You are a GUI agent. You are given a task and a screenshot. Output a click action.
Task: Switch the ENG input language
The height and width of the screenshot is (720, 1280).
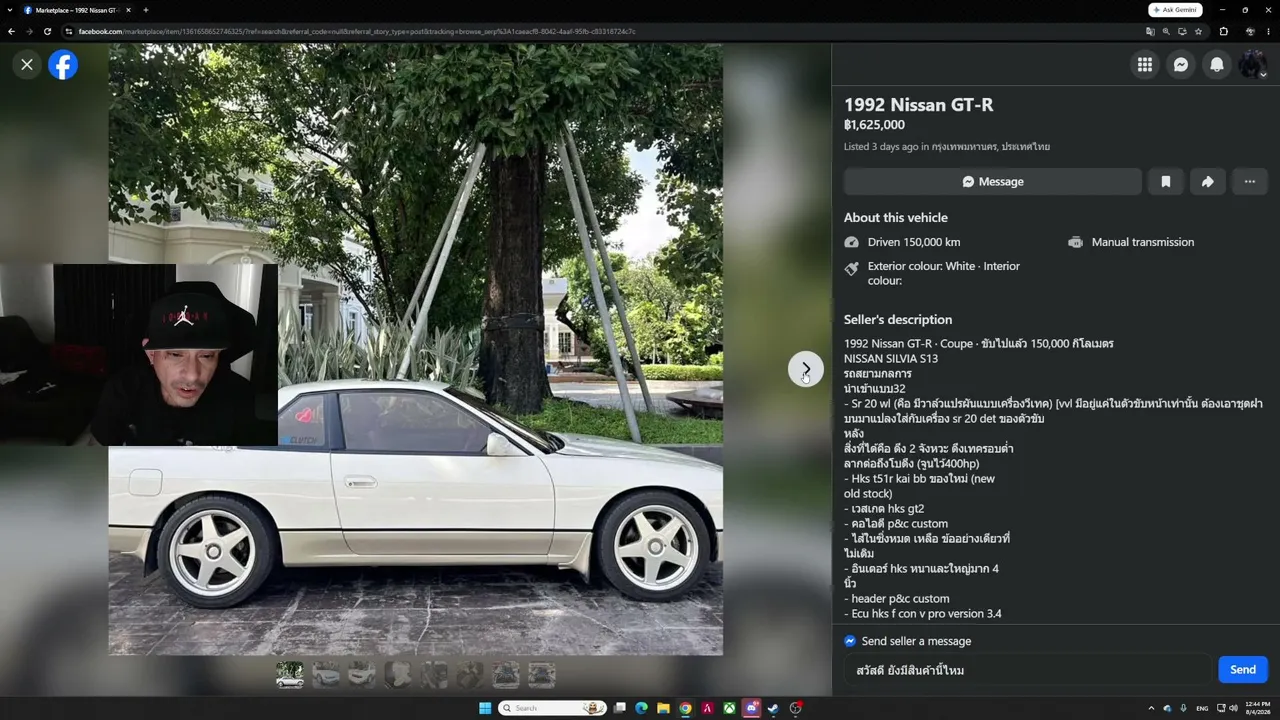tap(1202, 708)
